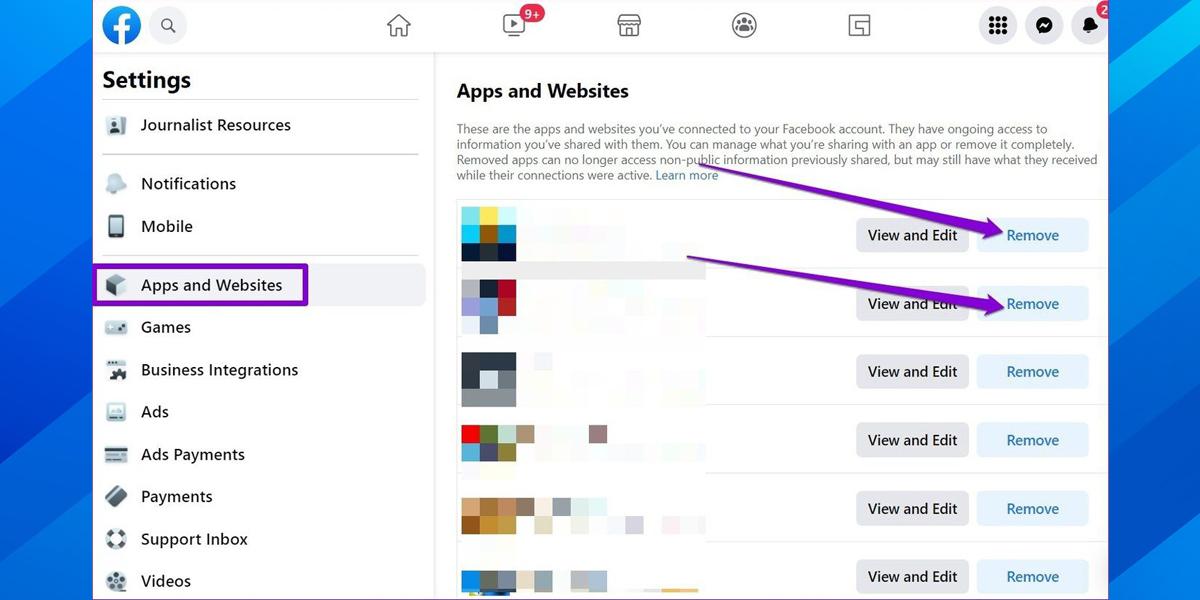
Task: Open the Marketplace storefront icon
Action: coord(629,26)
